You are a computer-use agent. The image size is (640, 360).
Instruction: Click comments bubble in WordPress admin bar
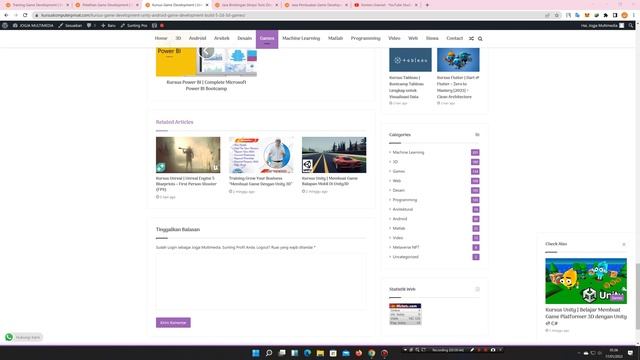pos(91,25)
